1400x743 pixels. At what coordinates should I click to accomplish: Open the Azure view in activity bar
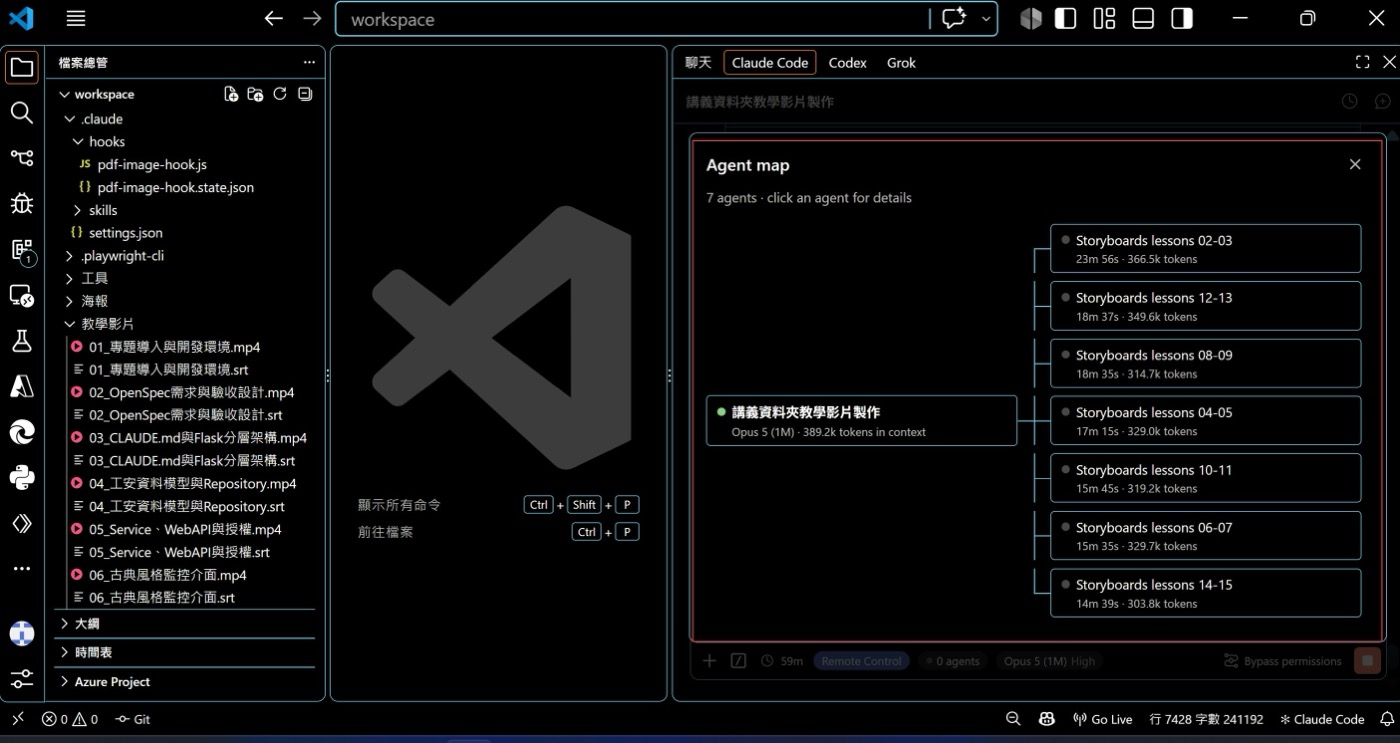(x=22, y=386)
